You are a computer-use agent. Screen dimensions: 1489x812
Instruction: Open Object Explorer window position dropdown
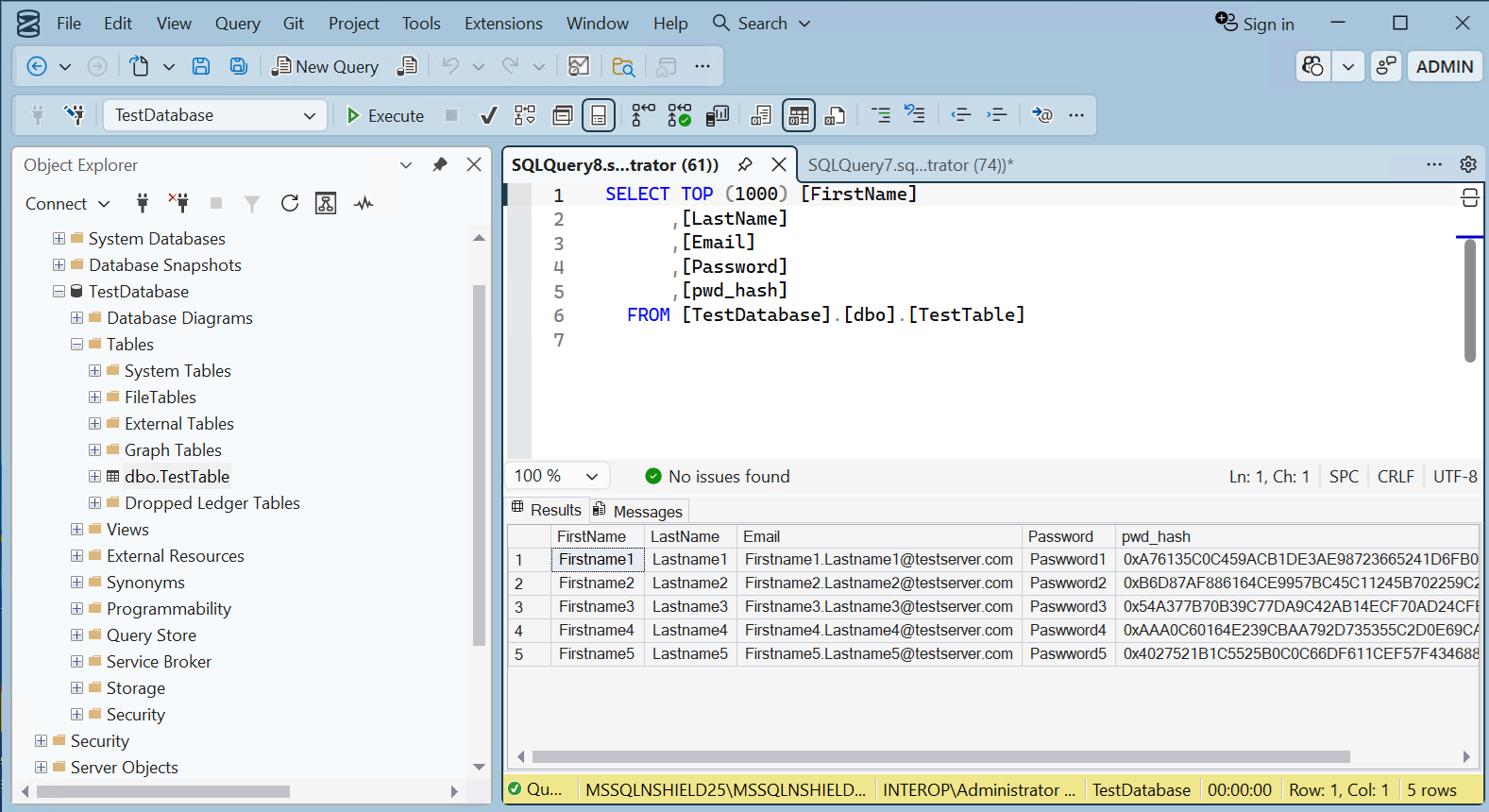tap(406, 164)
